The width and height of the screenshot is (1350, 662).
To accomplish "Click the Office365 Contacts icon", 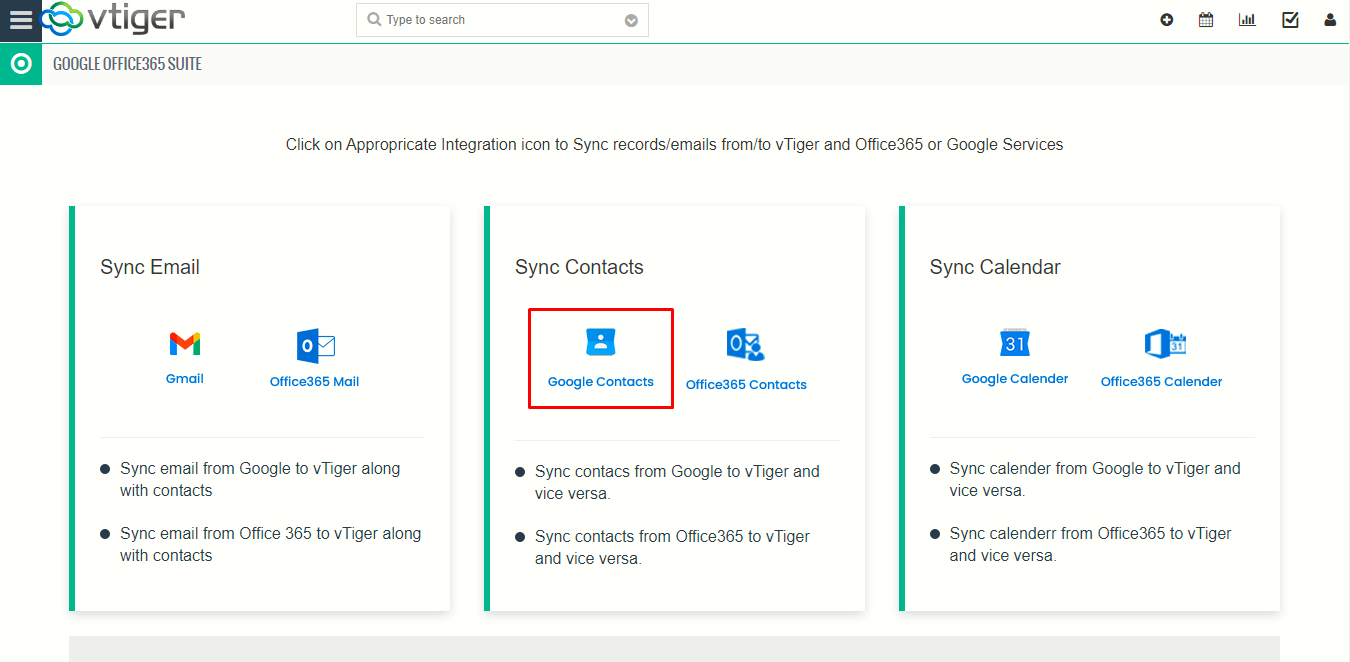I will (746, 345).
